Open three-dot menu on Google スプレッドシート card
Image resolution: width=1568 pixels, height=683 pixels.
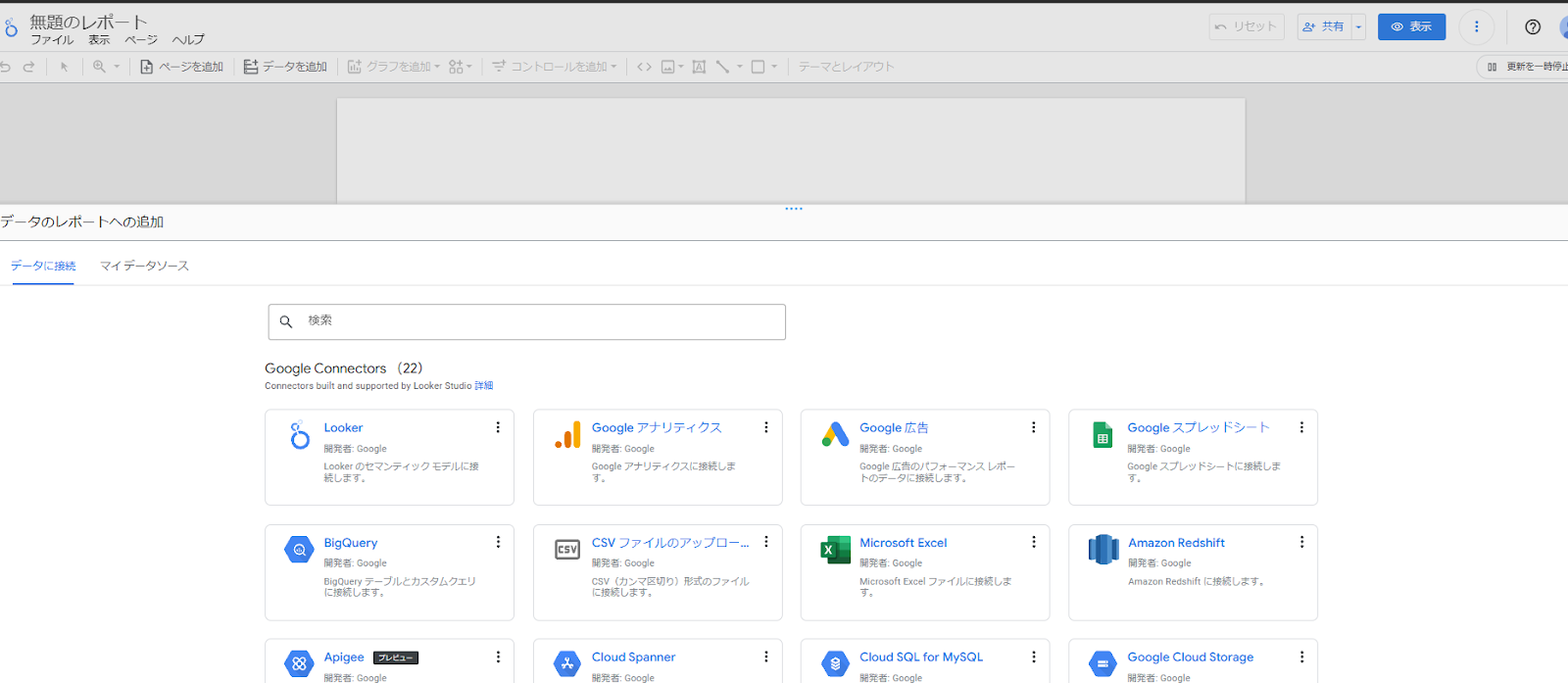pos(1301,427)
